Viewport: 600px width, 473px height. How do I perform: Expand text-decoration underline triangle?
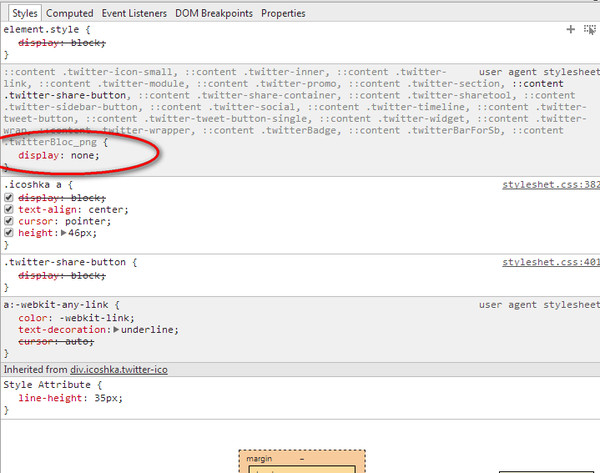116,329
